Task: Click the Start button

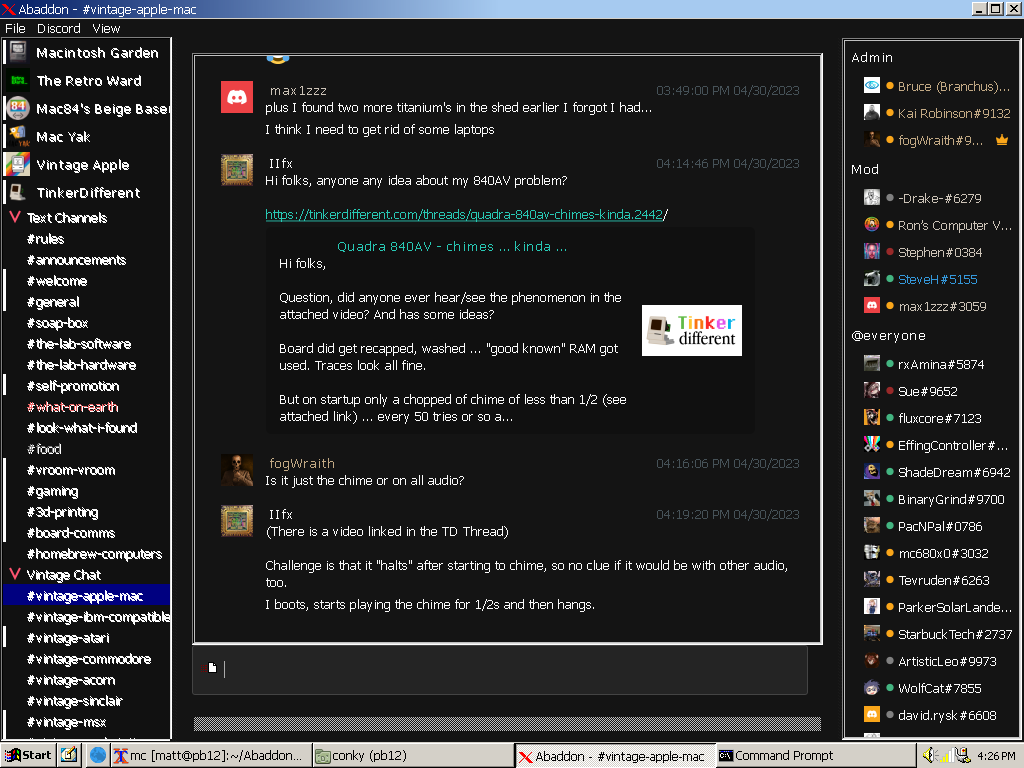Action: click(x=28, y=756)
